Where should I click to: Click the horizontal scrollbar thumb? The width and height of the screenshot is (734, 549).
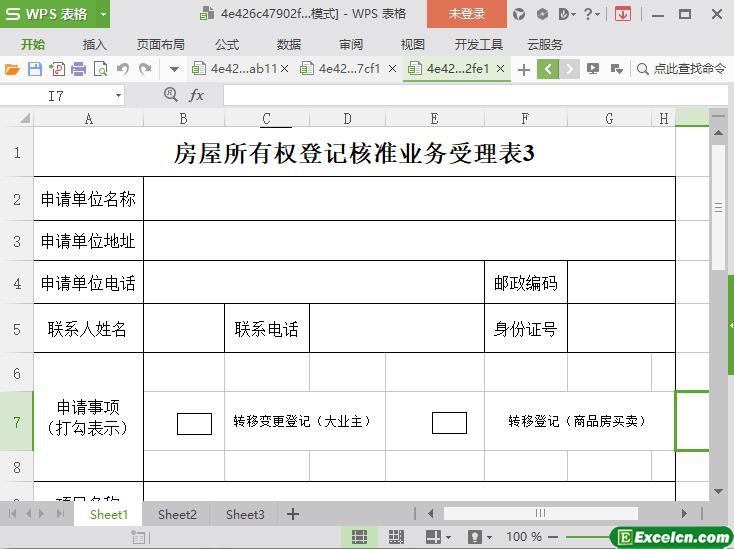541,513
